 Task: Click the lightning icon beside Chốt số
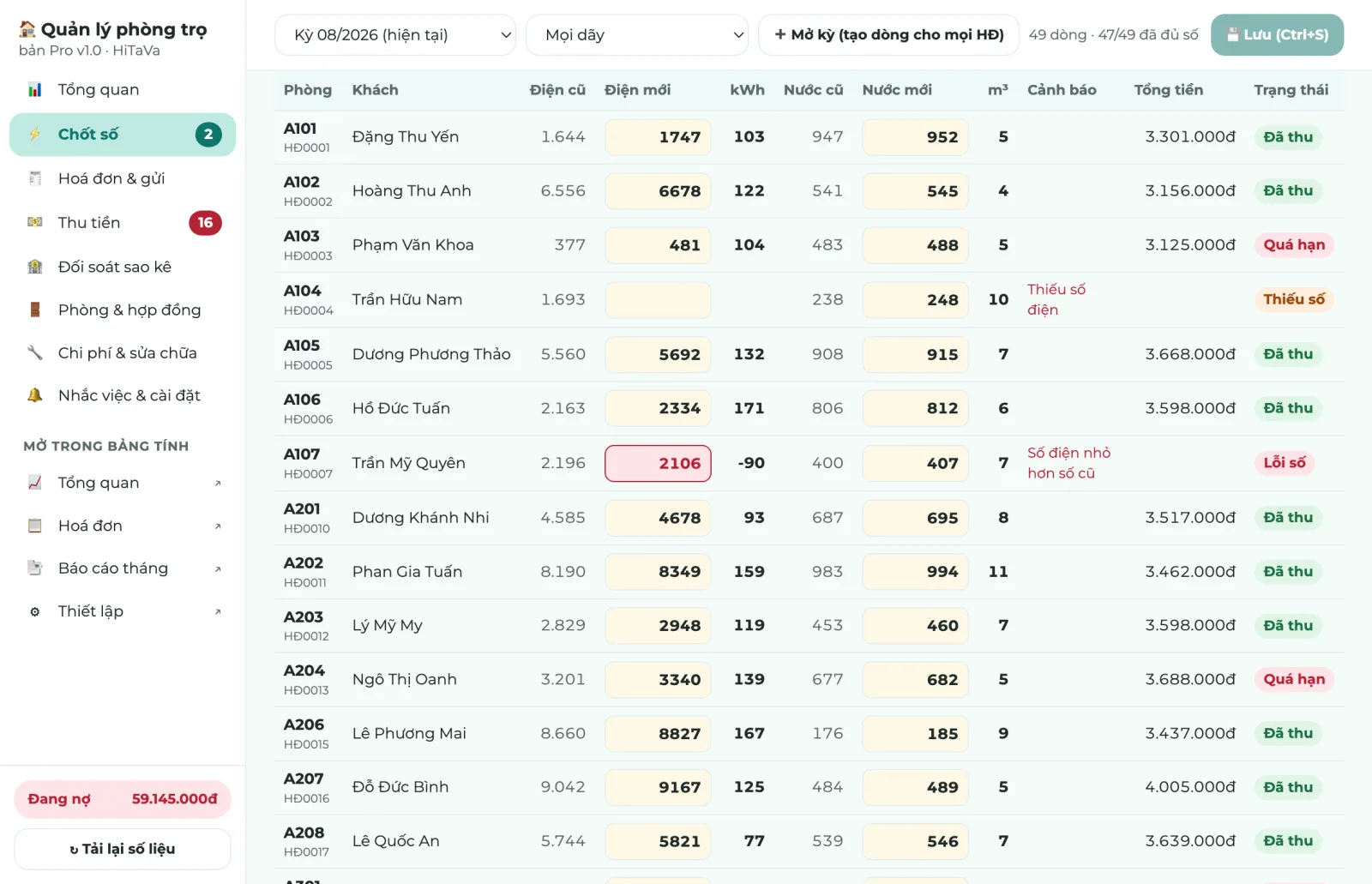point(35,134)
